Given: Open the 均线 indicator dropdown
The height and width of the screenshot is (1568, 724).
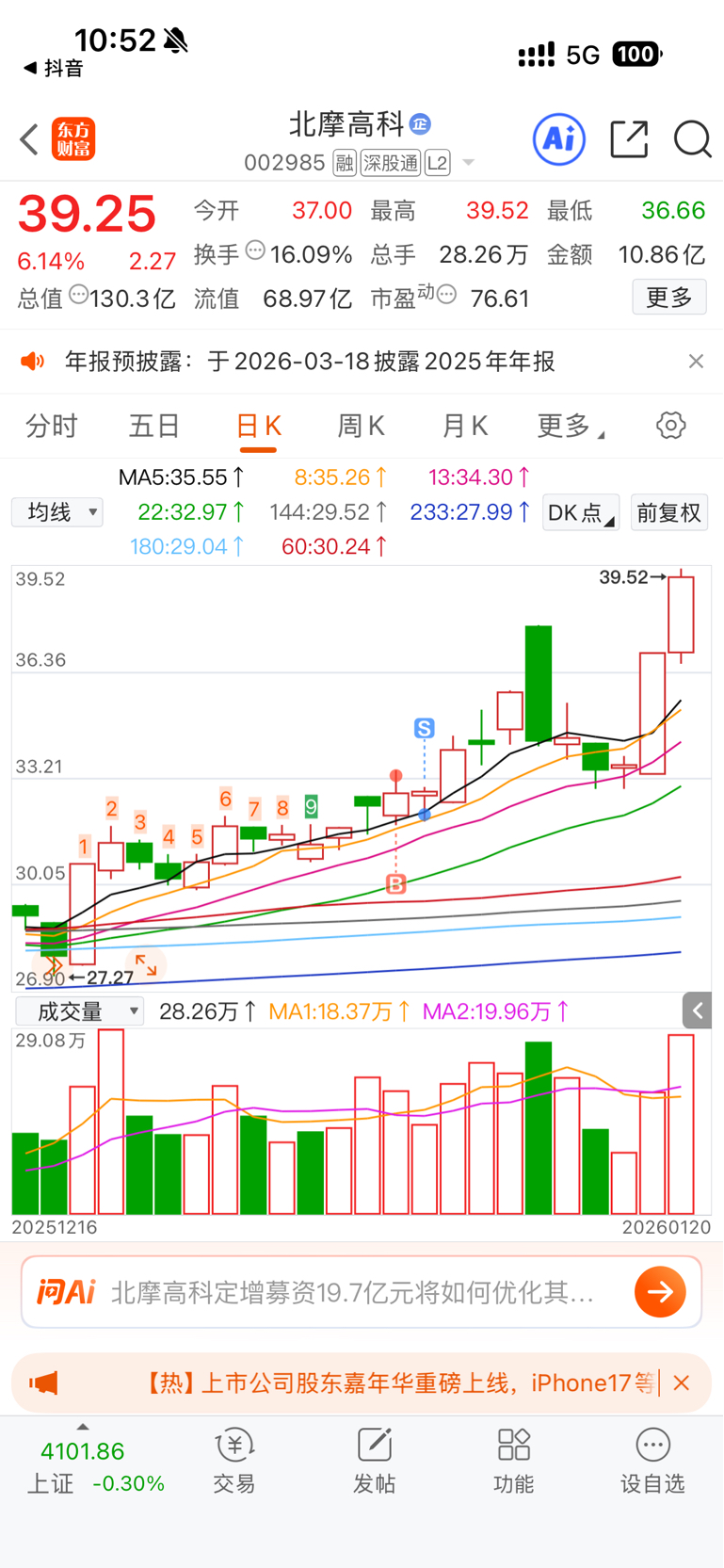Looking at the screenshot, I should [57, 512].
